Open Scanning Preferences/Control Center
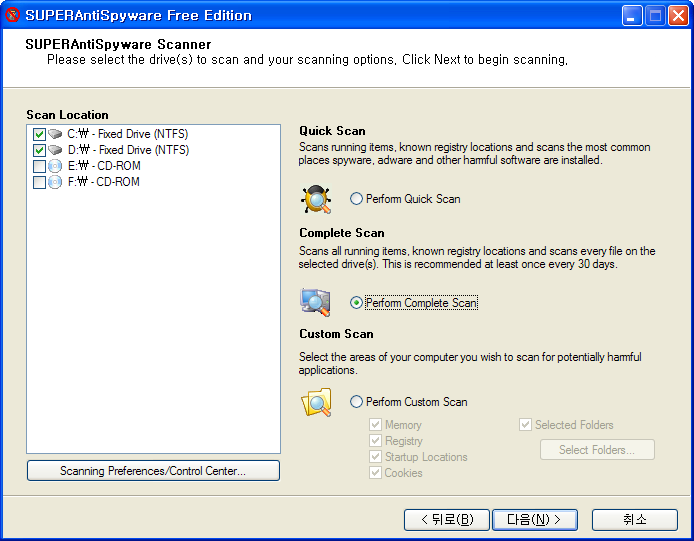Image resolution: width=694 pixels, height=541 pixels. [x=153, y=471]
